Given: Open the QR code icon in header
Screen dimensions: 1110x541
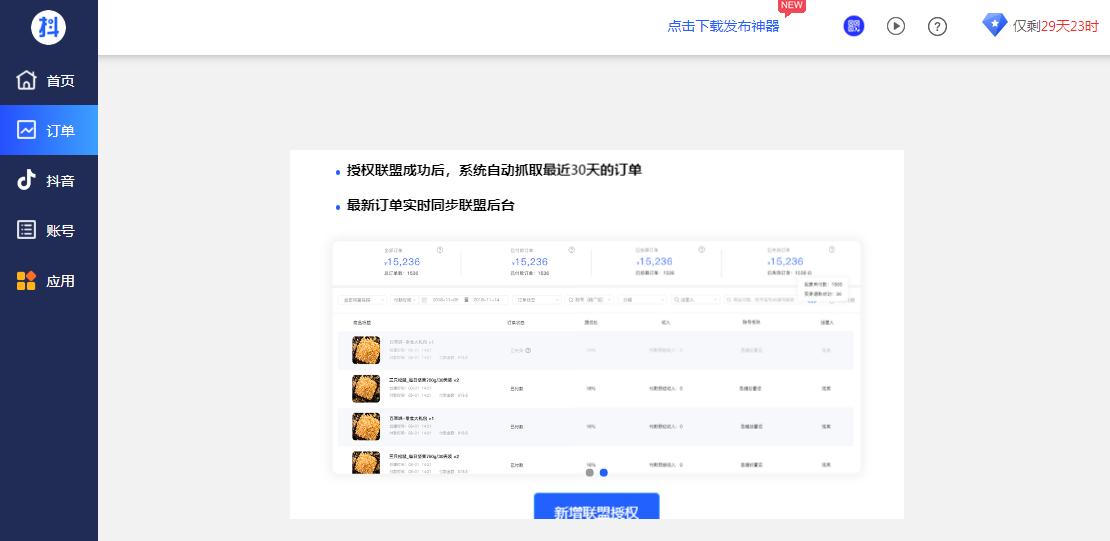Looking at the screenshot, I should click(x=854, y=26).
